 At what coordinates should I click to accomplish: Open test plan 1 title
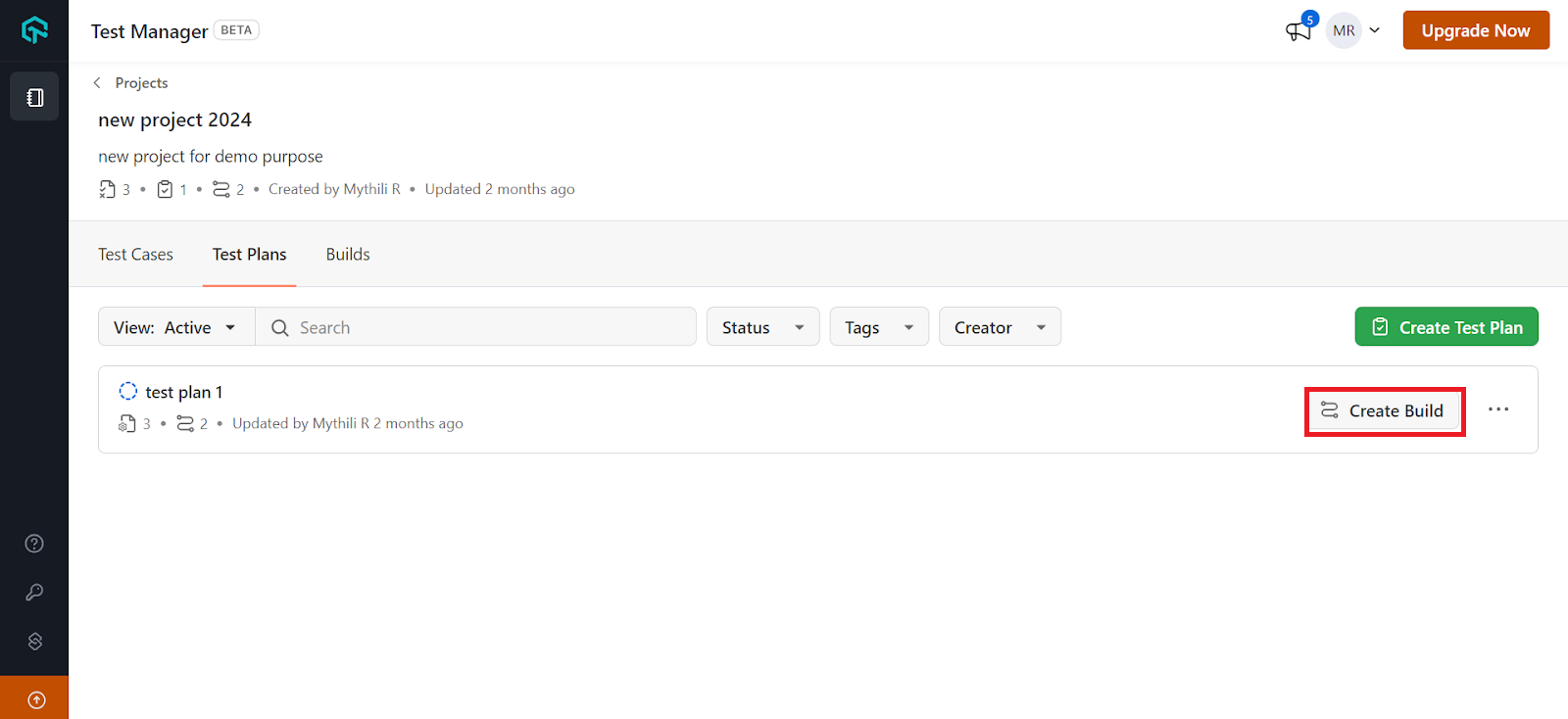(x=184, y=392)
